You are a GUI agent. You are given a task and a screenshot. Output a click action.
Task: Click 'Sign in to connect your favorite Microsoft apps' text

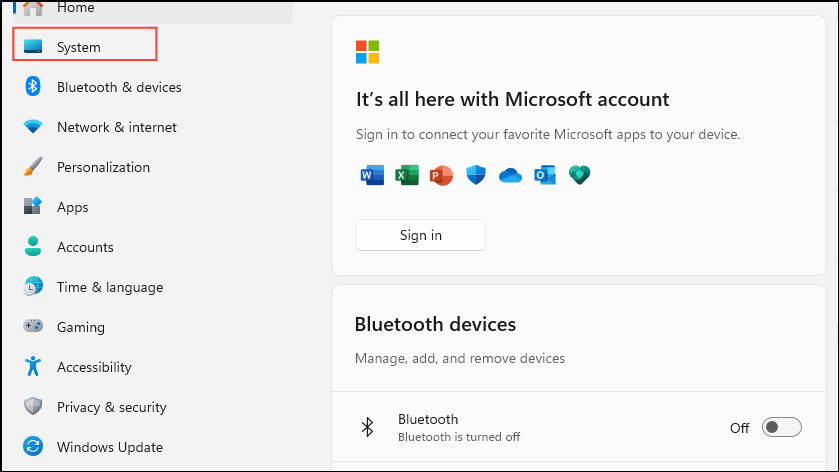tap(548, 134)
